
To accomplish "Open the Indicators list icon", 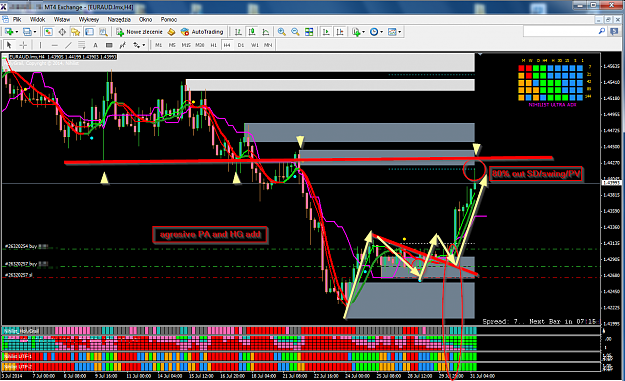I will click(x=356, y=32).
